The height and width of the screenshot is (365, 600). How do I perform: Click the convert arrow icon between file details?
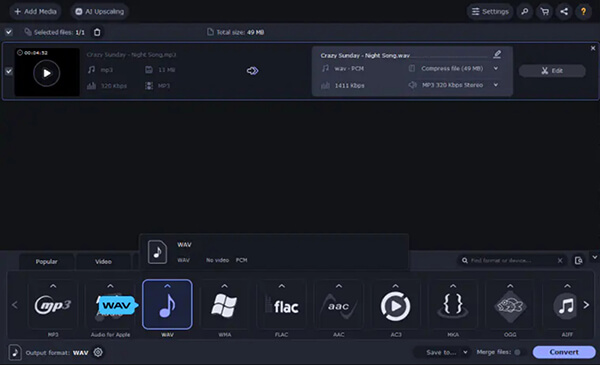pyautogui.click(x=252, y=71)
